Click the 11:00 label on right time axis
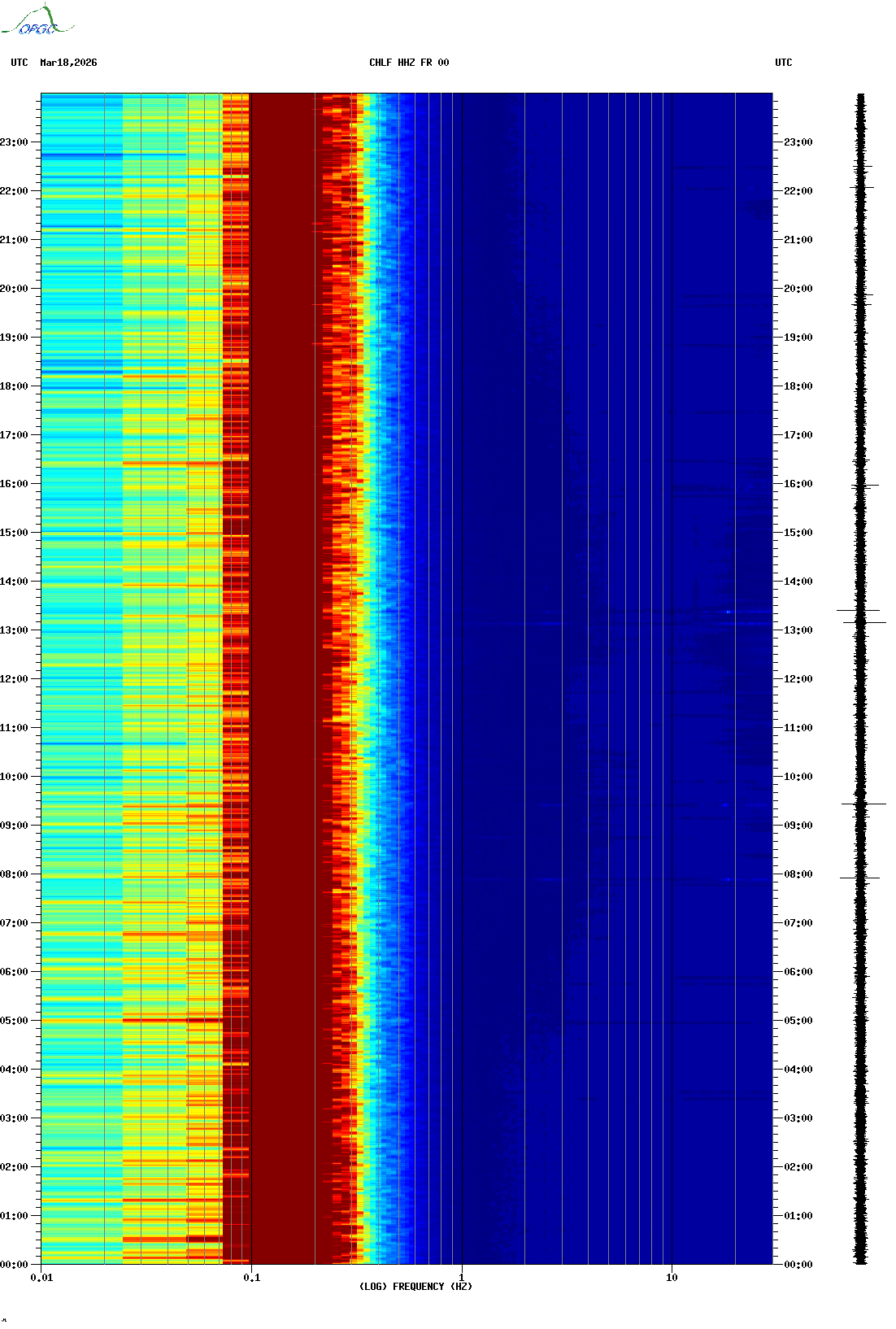Screen dimensions: 896x1329 tap(798, 728)
